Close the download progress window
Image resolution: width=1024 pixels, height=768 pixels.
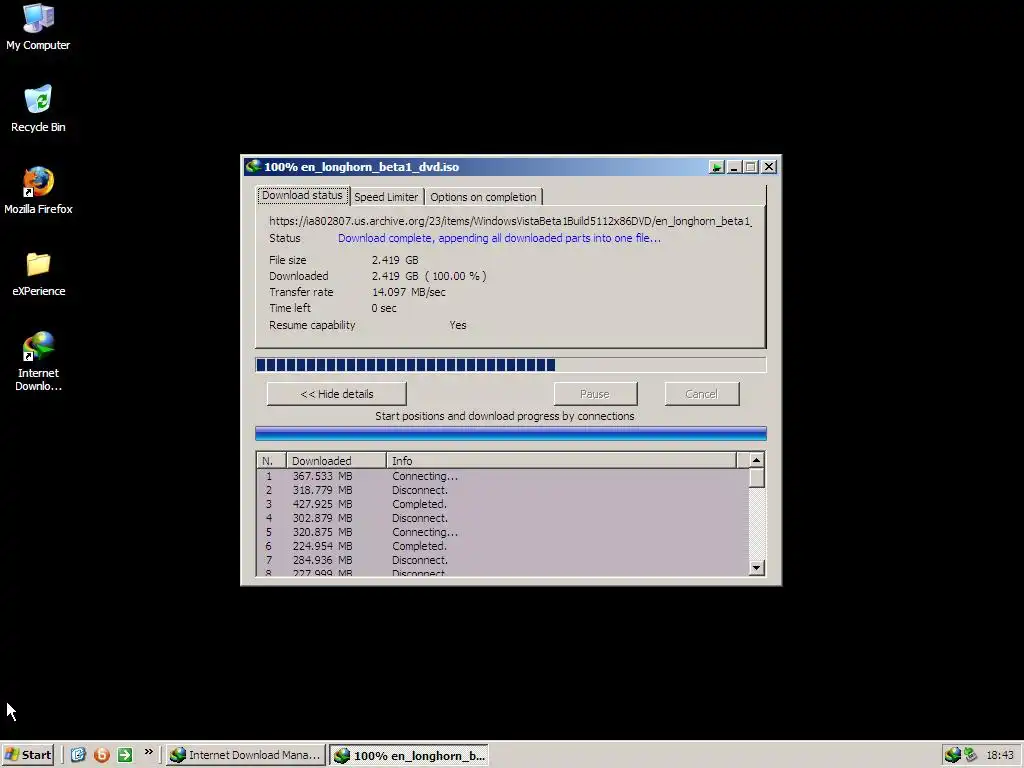(769, 167)
